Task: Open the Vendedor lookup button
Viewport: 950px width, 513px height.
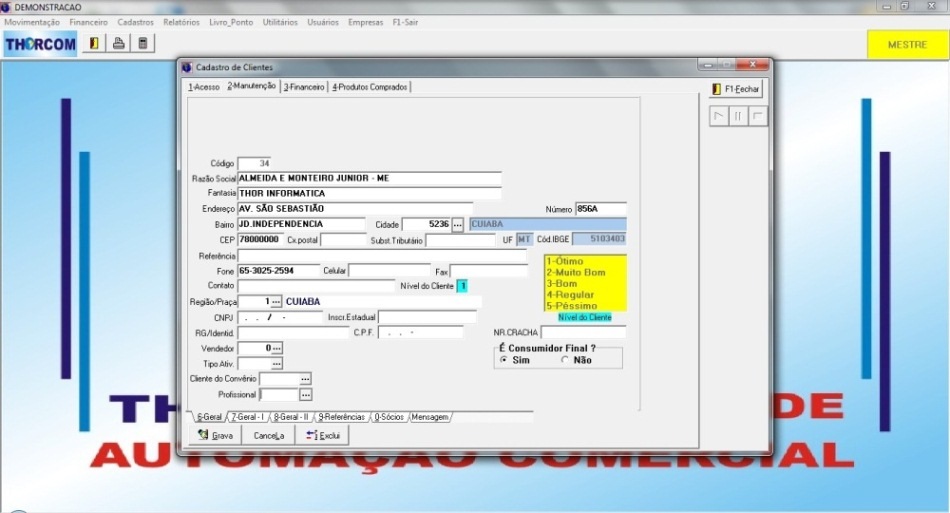Action: 276,348
